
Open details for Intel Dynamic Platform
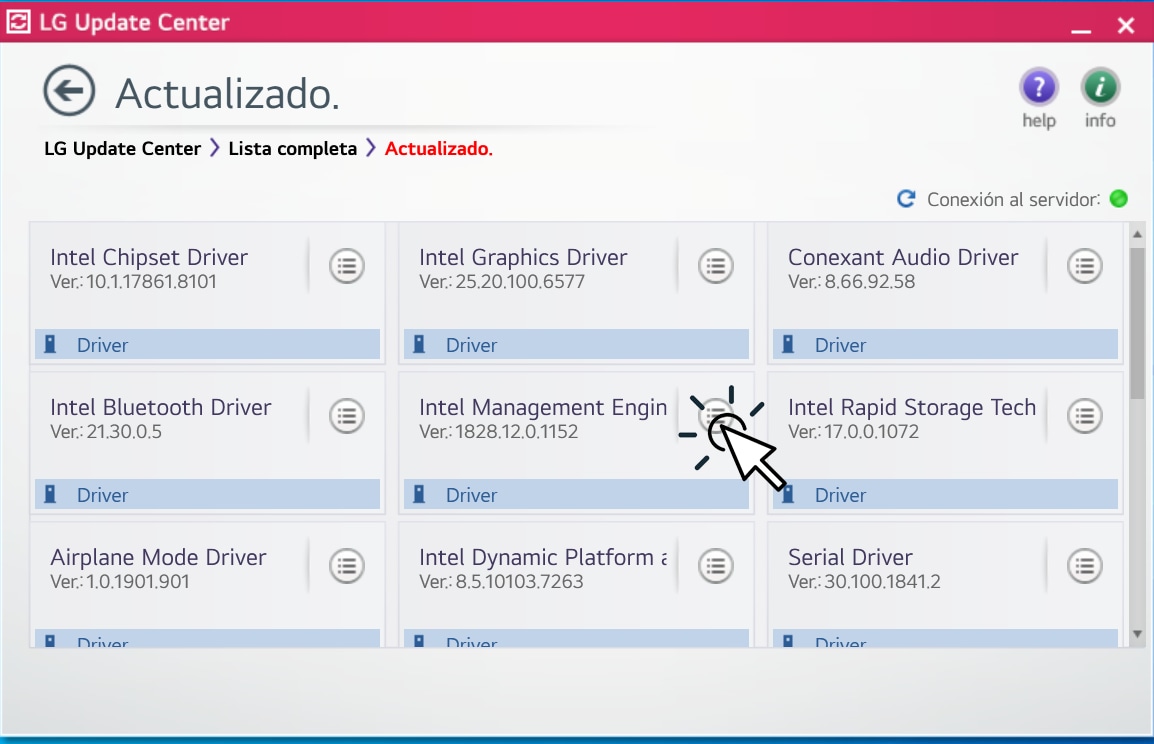715,566
